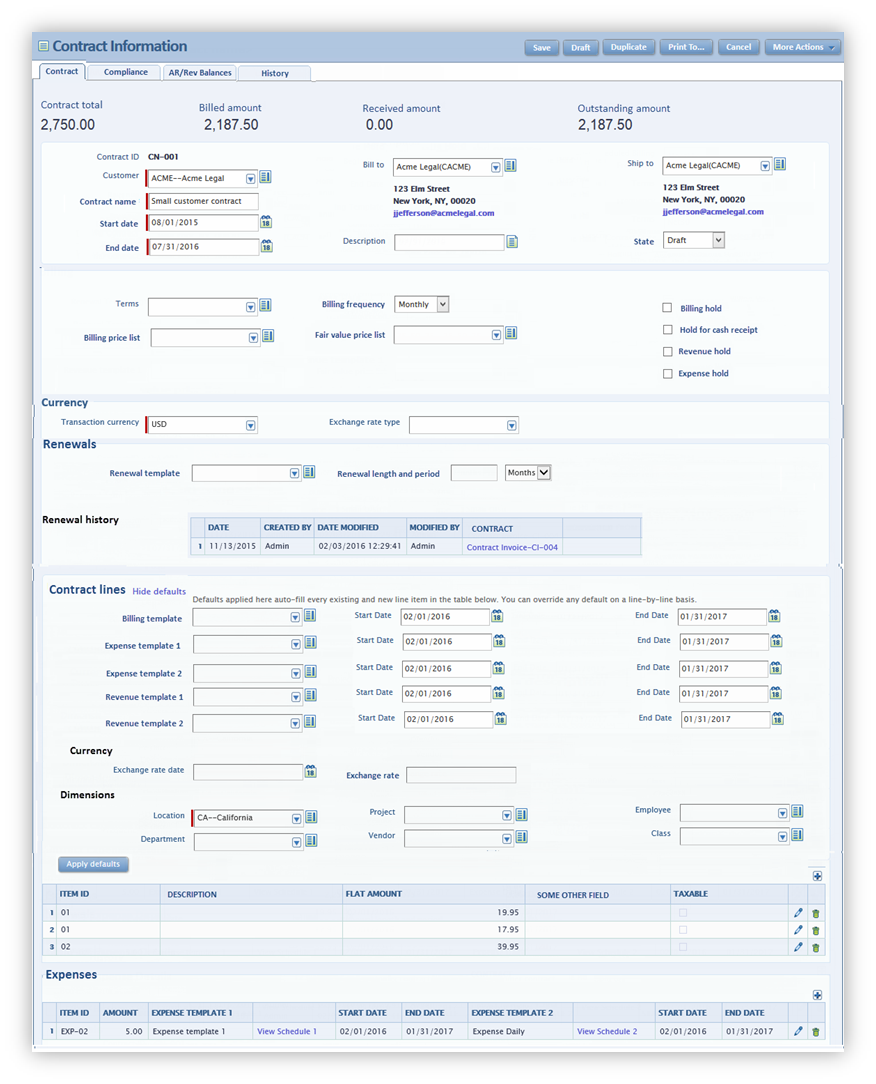The width and height of the screenshot is (876, 1084).
Task: Open the Billing frequency dropdown
Action: pyautogui.click(x=440, y=304)
